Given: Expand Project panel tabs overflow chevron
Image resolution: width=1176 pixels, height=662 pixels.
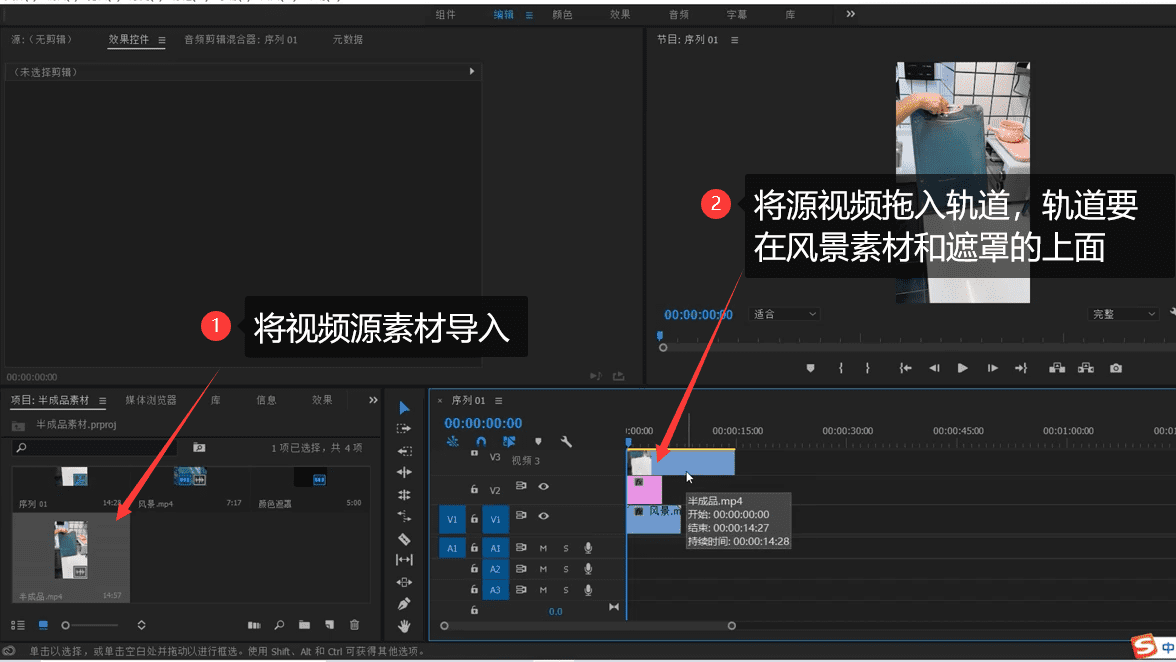Looking at the screenshot, I should tap(373, 400).
